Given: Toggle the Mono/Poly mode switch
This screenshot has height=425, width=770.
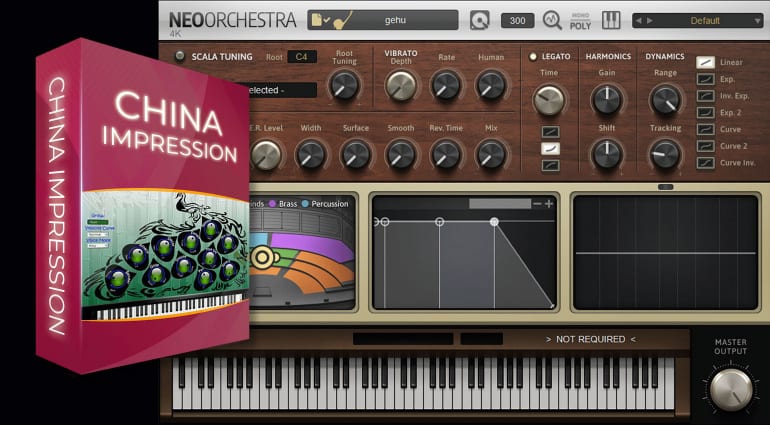Looking at the screenshot, I should tap(581, 20).
